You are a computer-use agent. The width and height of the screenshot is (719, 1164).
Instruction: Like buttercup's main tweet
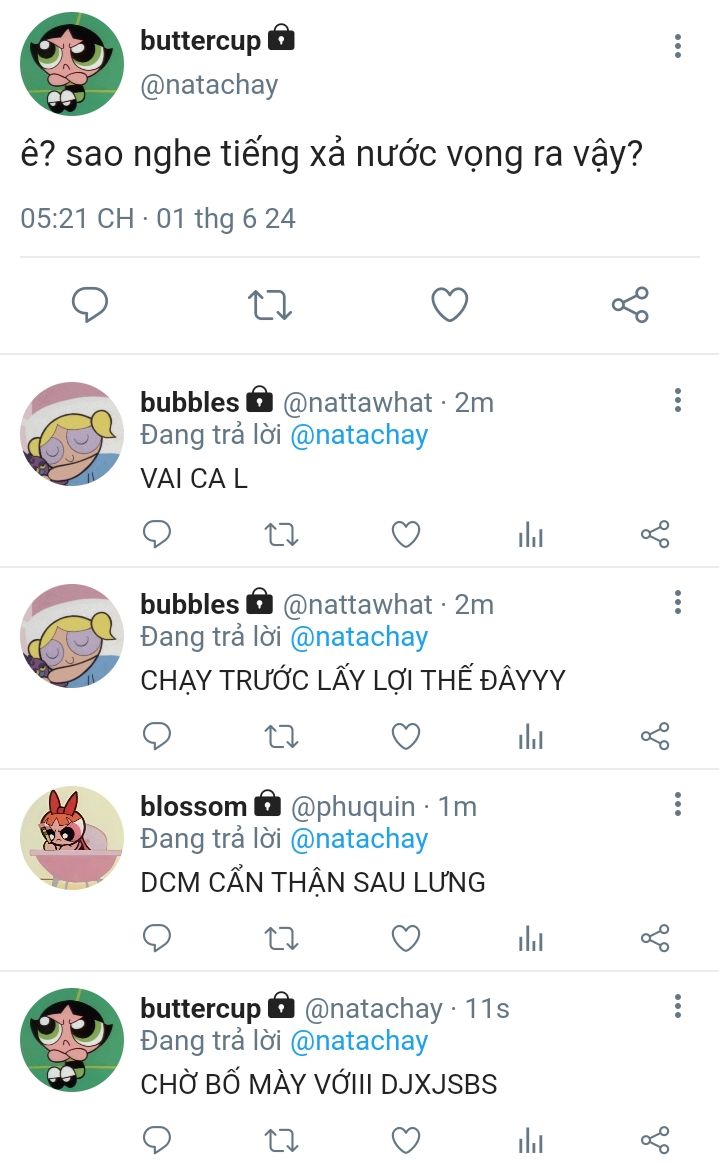(450, 304)
